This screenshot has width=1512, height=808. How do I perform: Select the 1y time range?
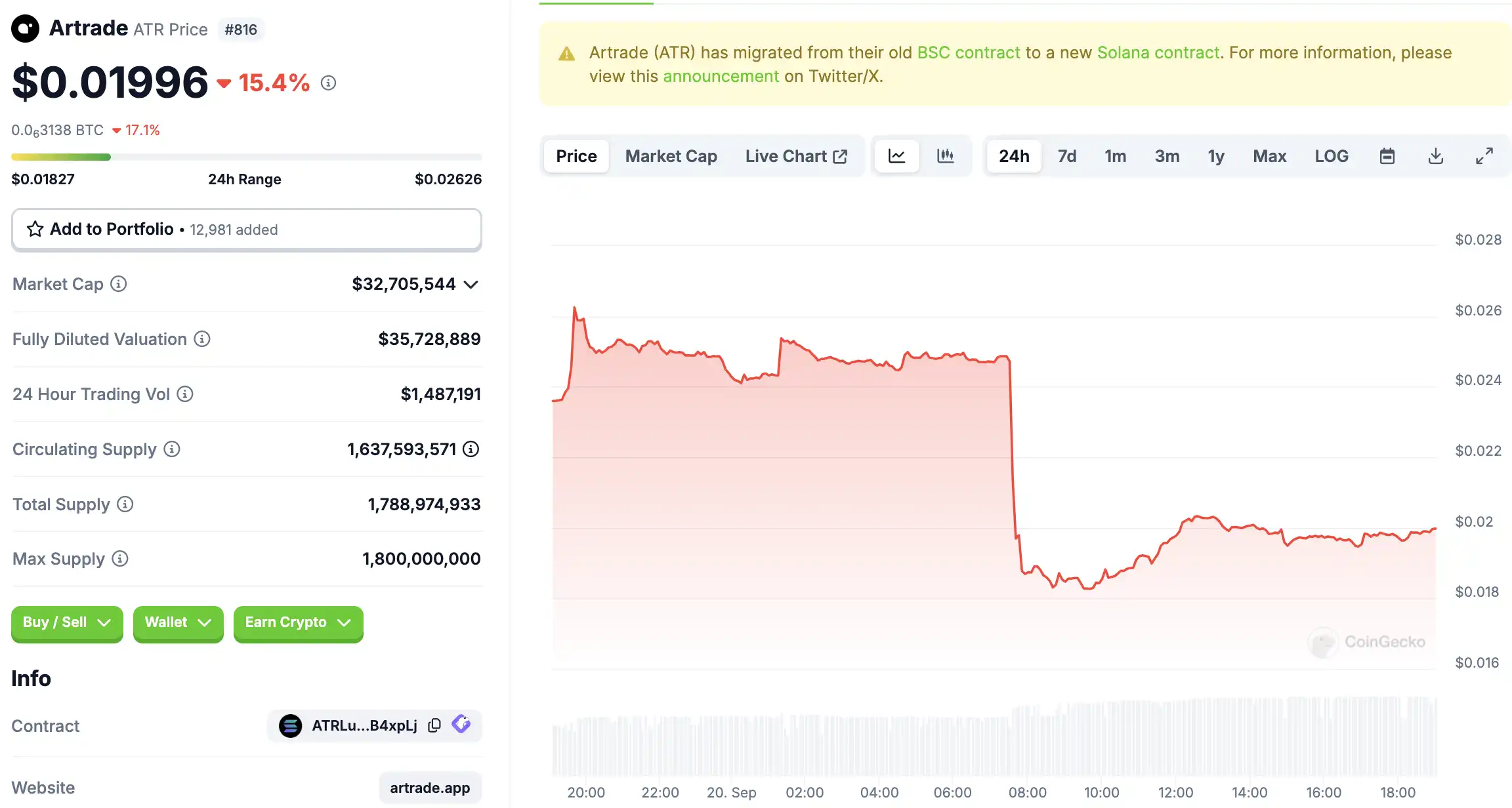[x=1216, y=156]
